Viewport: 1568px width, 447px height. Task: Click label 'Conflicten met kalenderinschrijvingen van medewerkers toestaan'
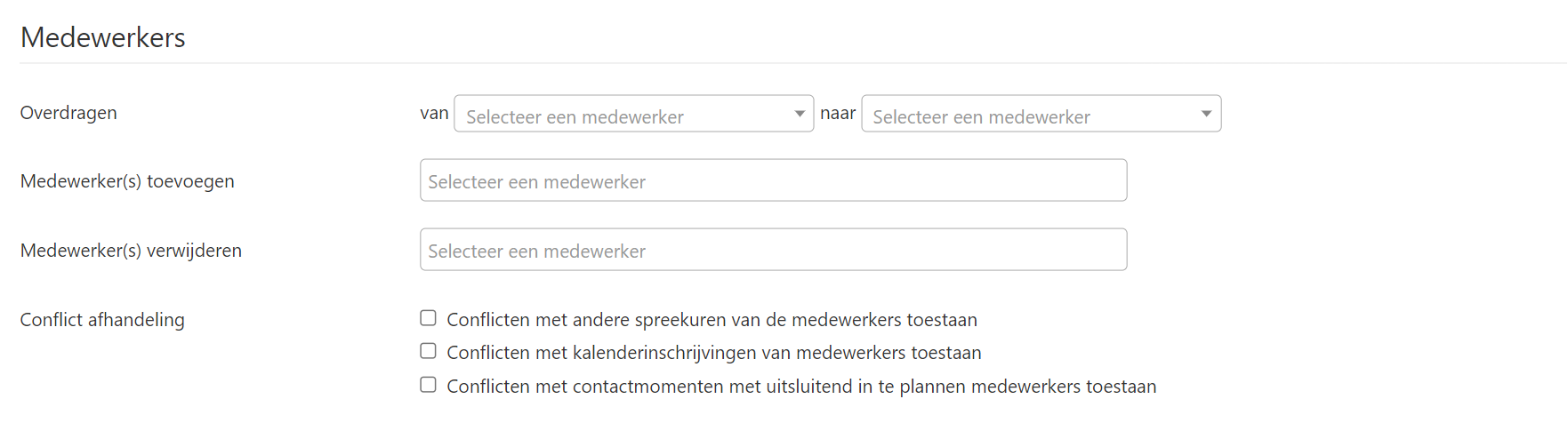[x=713, y=353]
